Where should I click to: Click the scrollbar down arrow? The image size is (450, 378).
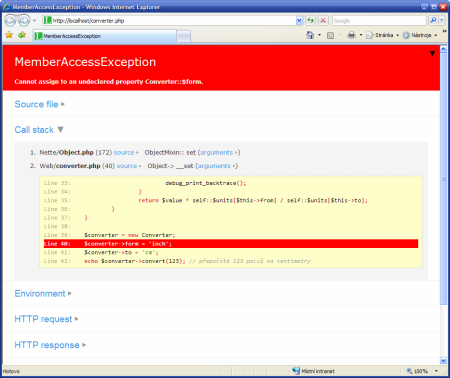(443, 360)
